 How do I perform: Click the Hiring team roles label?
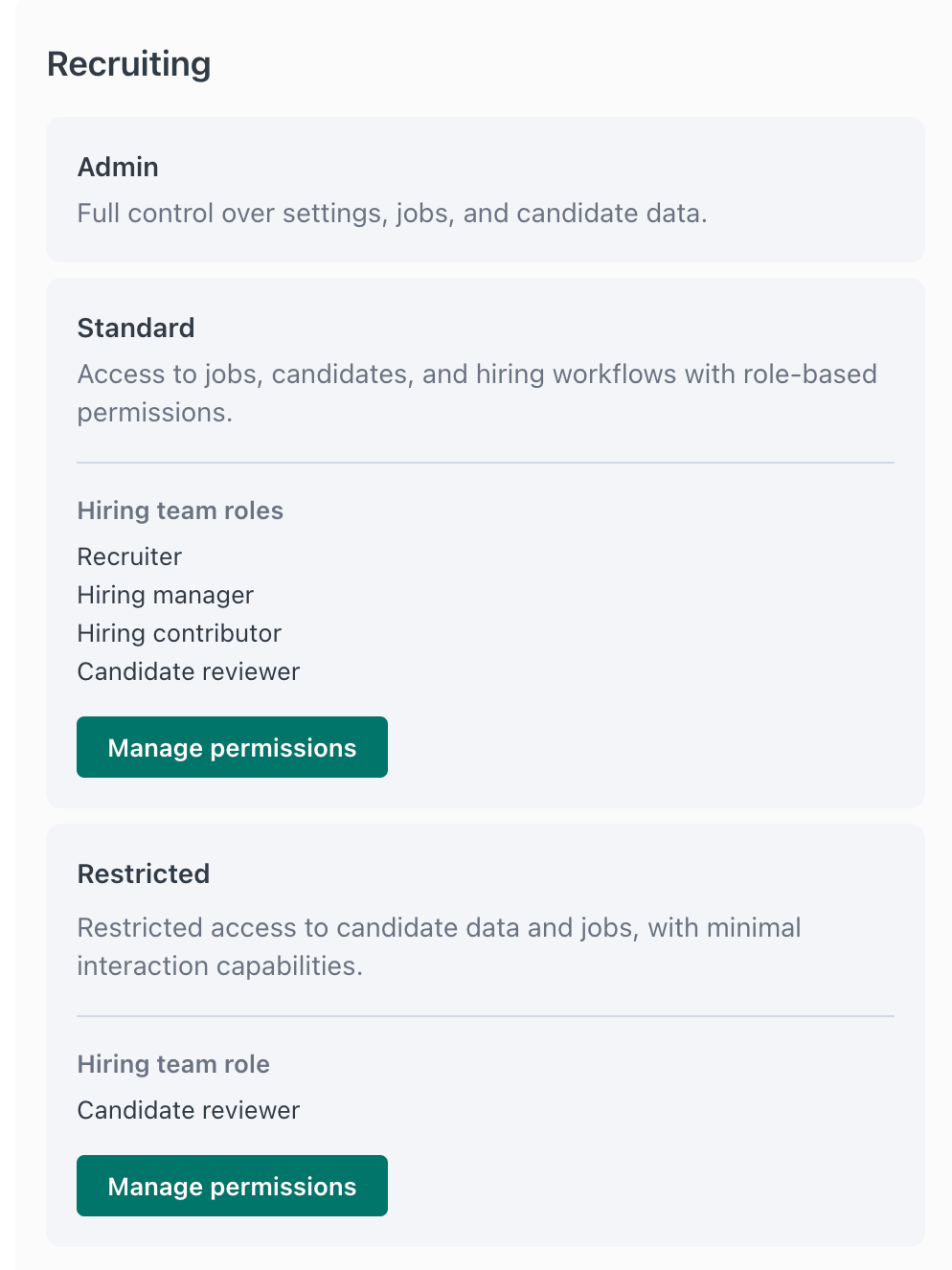[x=180, y=510]
